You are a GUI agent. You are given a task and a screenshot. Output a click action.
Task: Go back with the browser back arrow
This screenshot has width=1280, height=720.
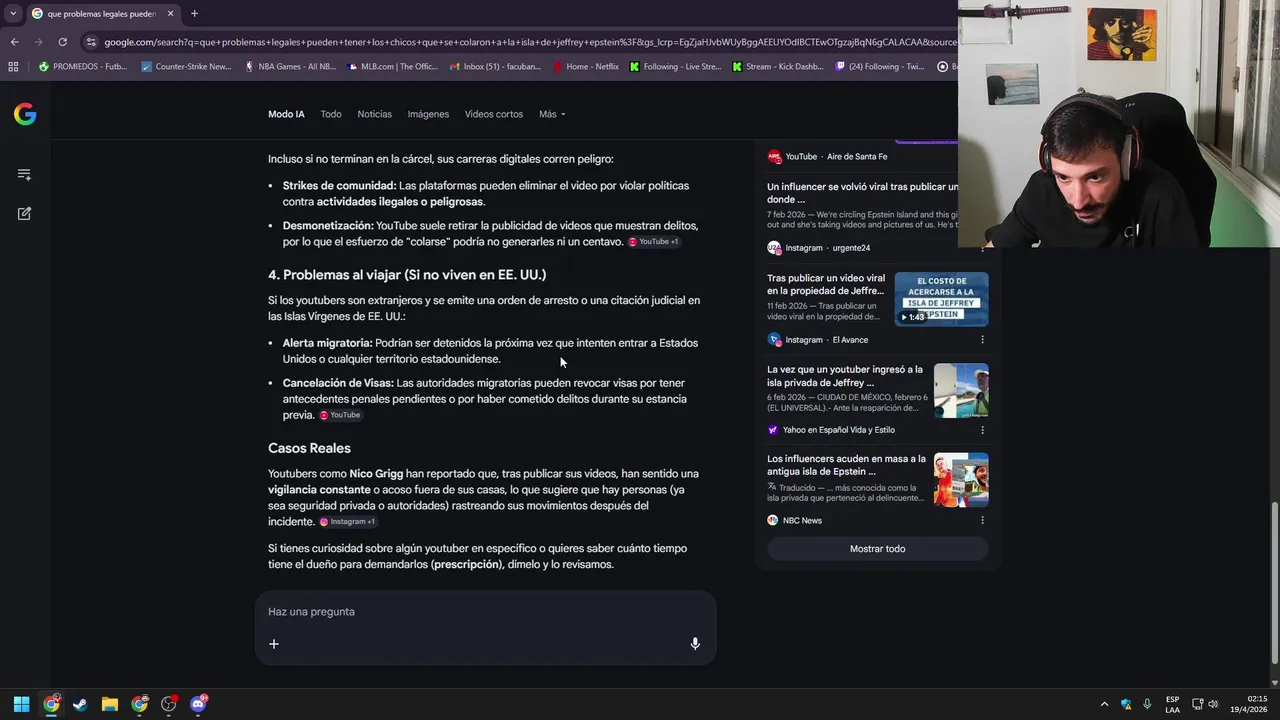(x=14, y=42)
